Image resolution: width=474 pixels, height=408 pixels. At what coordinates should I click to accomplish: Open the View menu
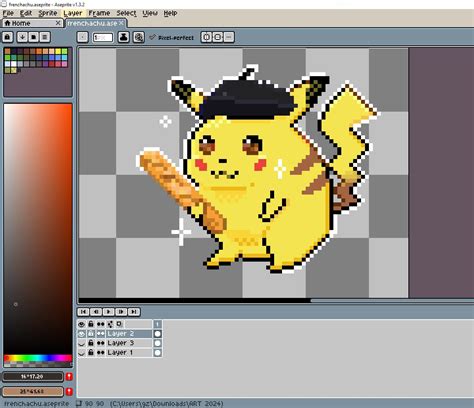(x=150, y=13)
